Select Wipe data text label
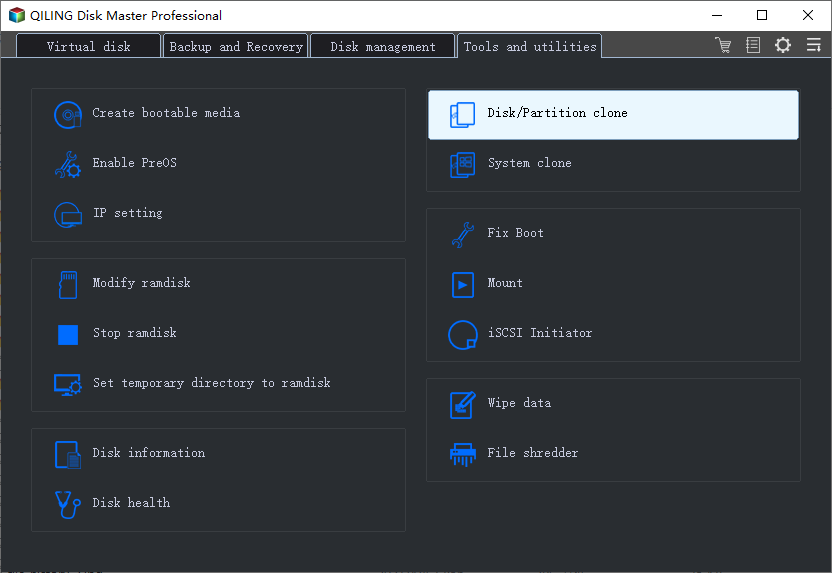This screenshot has width=832, height=573. click(x=519, y=403)
